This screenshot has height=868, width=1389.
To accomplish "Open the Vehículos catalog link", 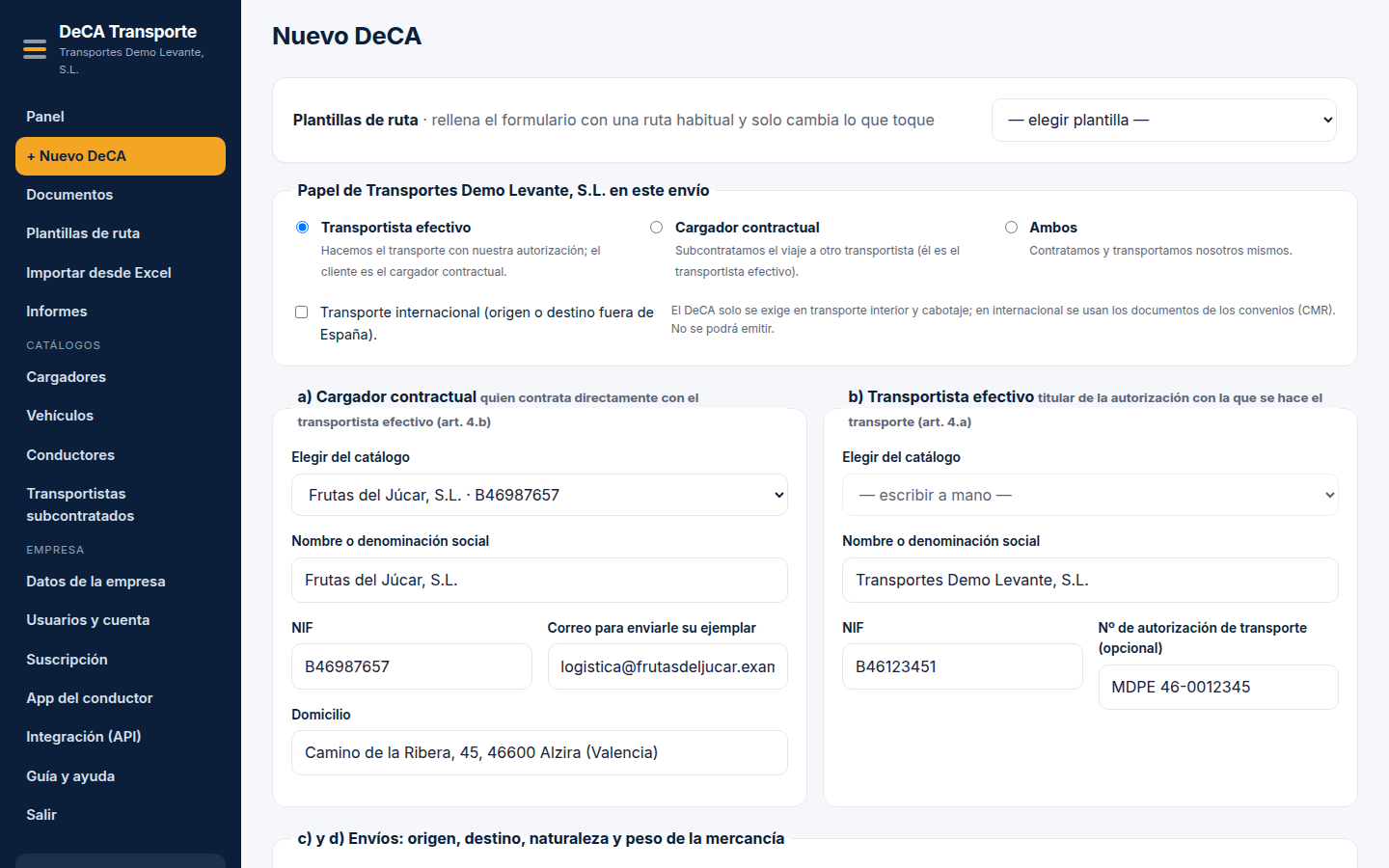I will 121,416.
